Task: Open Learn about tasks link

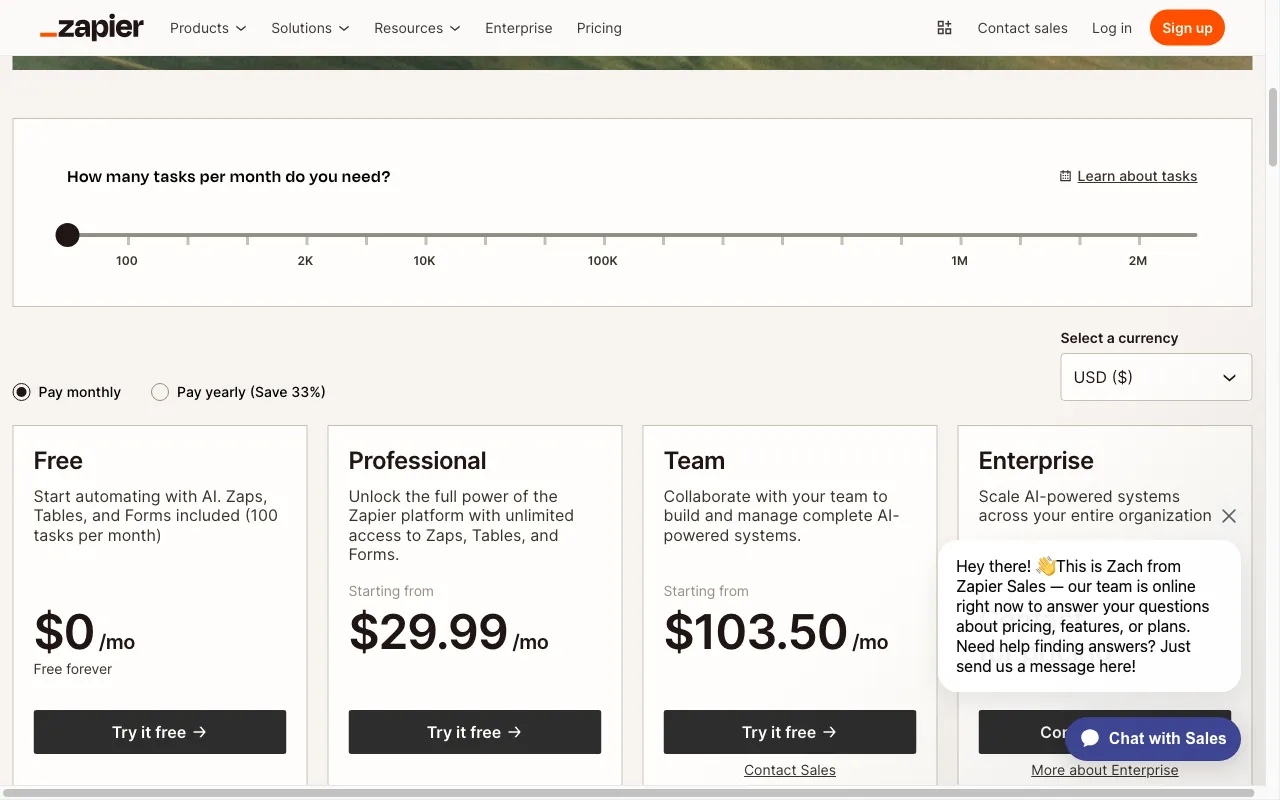Action: (1137, 176)
